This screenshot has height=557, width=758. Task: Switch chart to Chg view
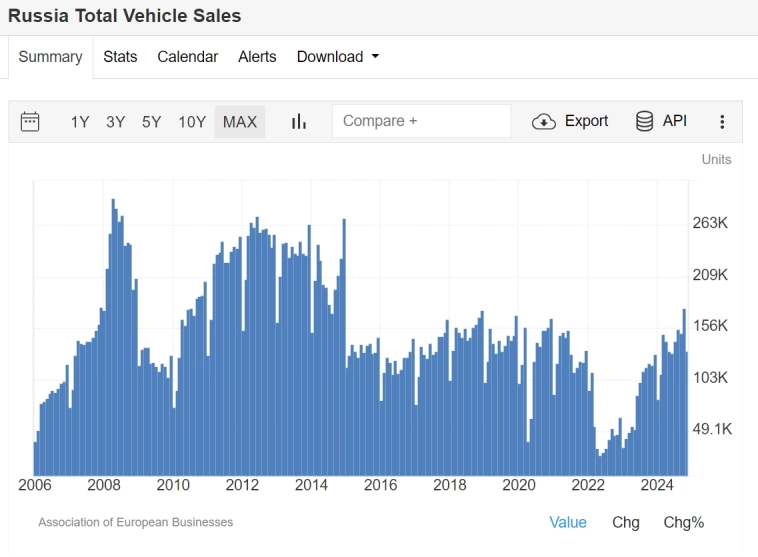point(626,522)
